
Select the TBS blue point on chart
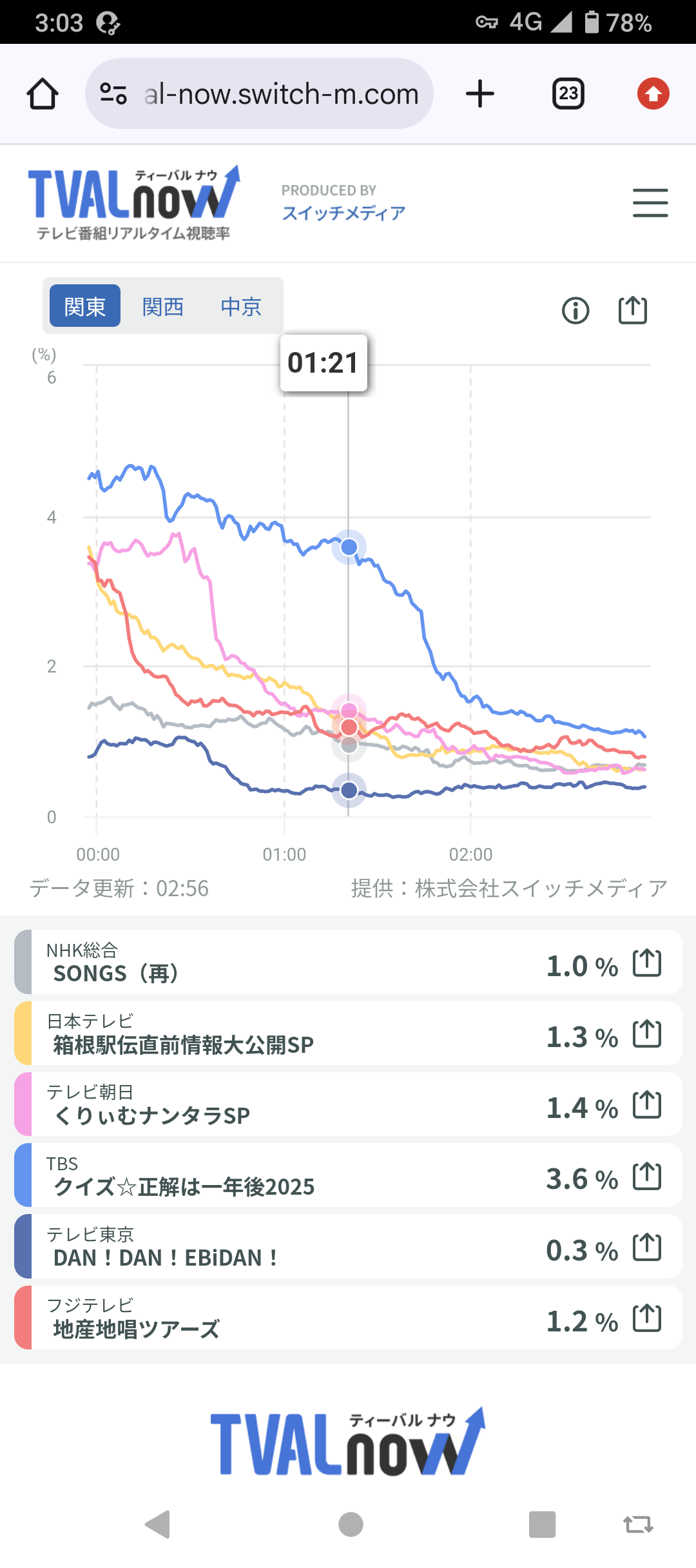(349, 547)
